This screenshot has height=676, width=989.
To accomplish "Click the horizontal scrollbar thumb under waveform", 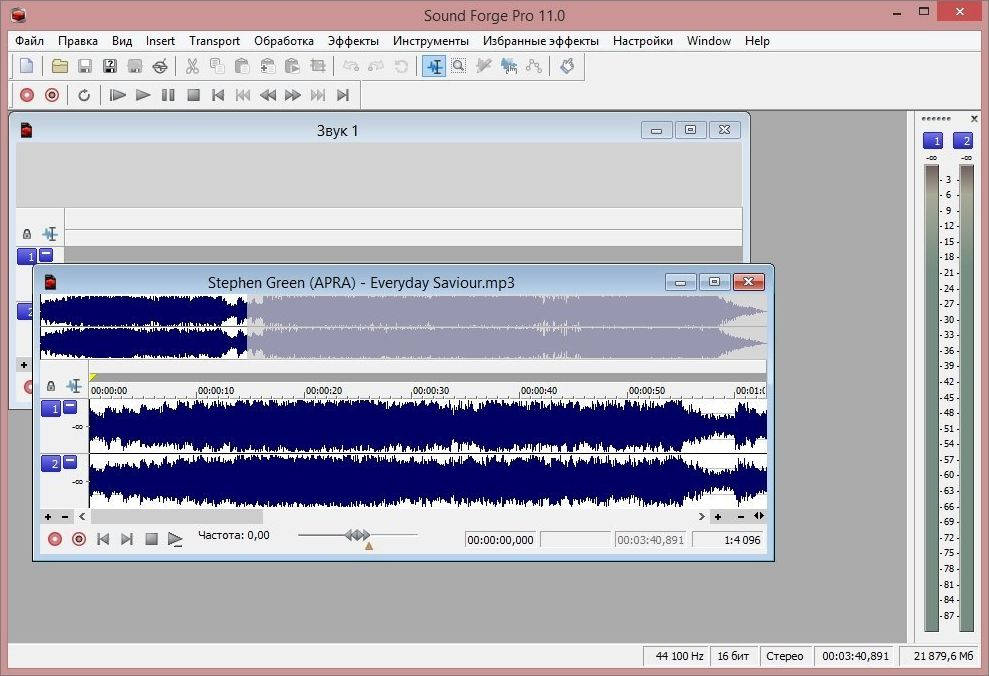I will coord(177,516).
